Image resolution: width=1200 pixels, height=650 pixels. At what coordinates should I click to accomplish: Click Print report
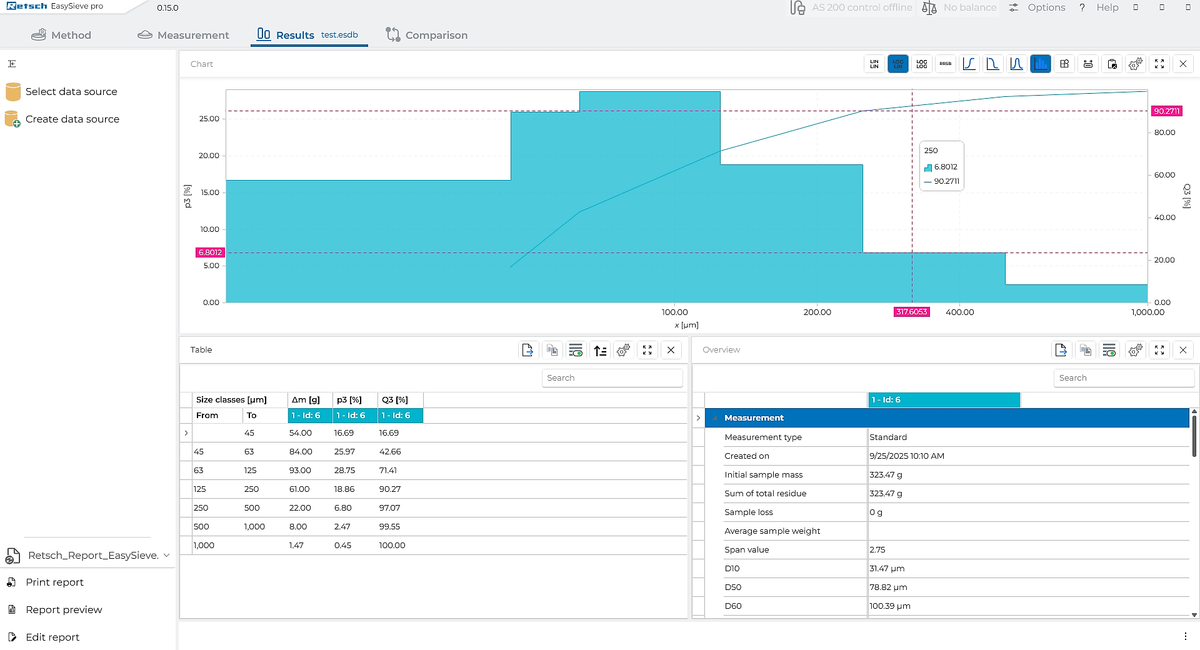pos(55,582)
